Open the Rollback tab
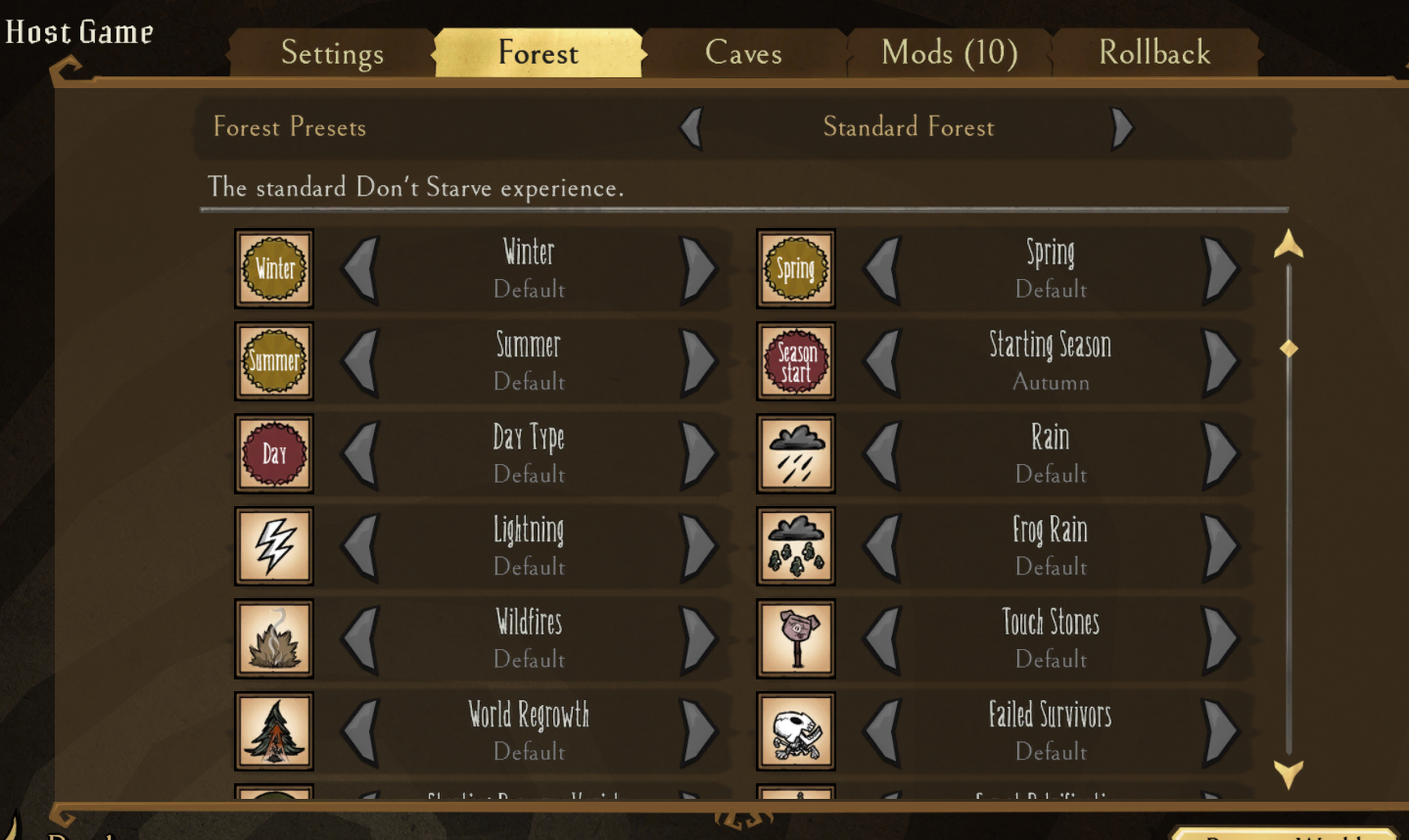This screenshot has width=1409, height=840. point(1154,53)
